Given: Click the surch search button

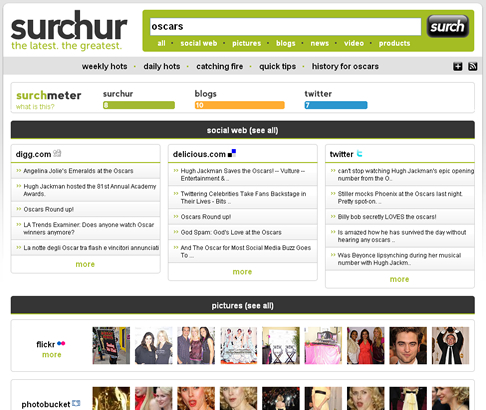Looking at the screenshot, I should coord(448,26).
